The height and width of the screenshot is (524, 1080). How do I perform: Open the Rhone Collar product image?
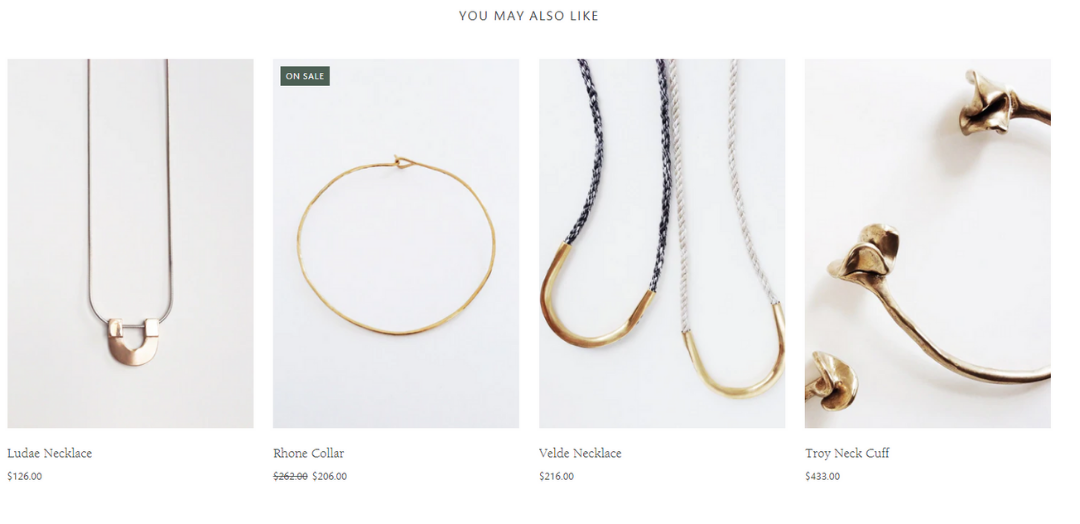pos(396,243)
